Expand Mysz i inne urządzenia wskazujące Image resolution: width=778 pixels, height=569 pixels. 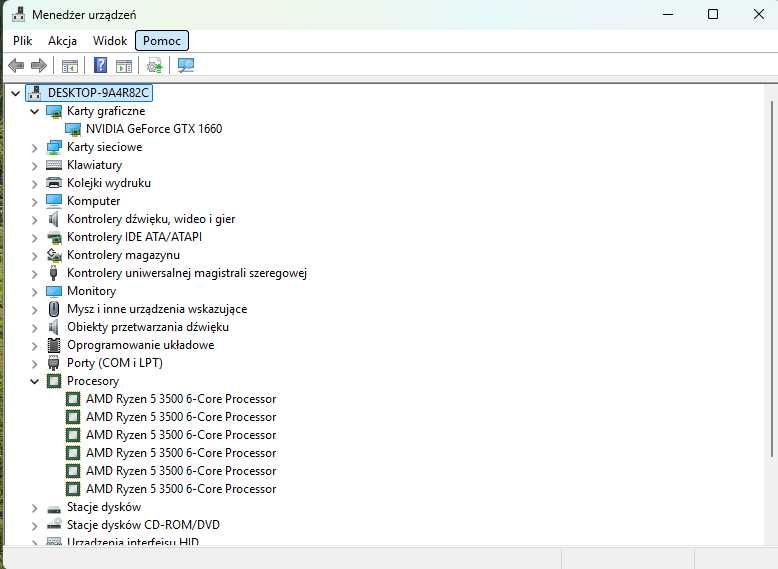[x=34, y=310]
